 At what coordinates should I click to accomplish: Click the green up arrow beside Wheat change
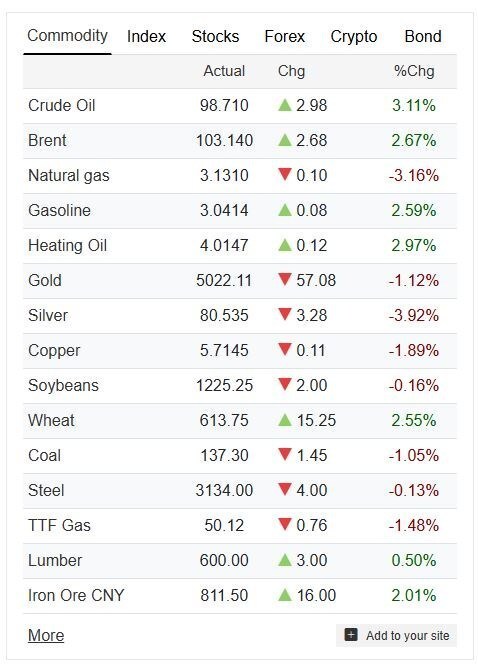click(285, 420)
